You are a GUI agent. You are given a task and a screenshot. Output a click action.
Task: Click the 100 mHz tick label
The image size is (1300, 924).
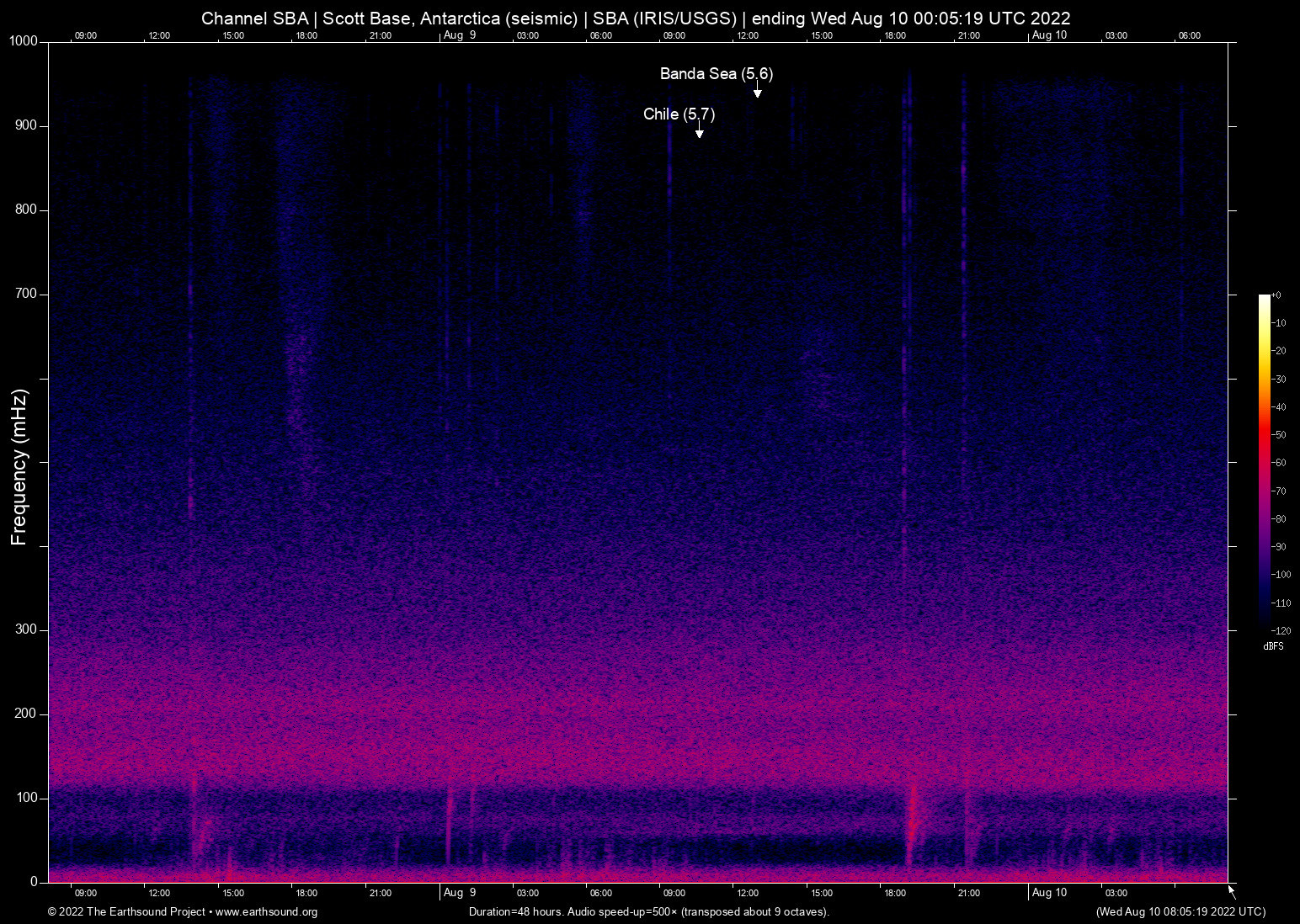click(26, 798)
